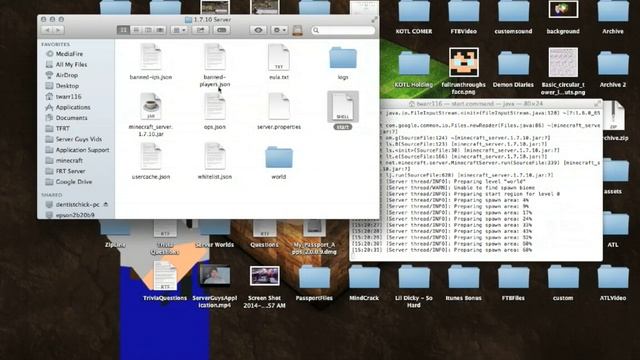Select Basic_circular_tower png desktop file
Viewport: 640px width, 360px height.
pos(563,62)
